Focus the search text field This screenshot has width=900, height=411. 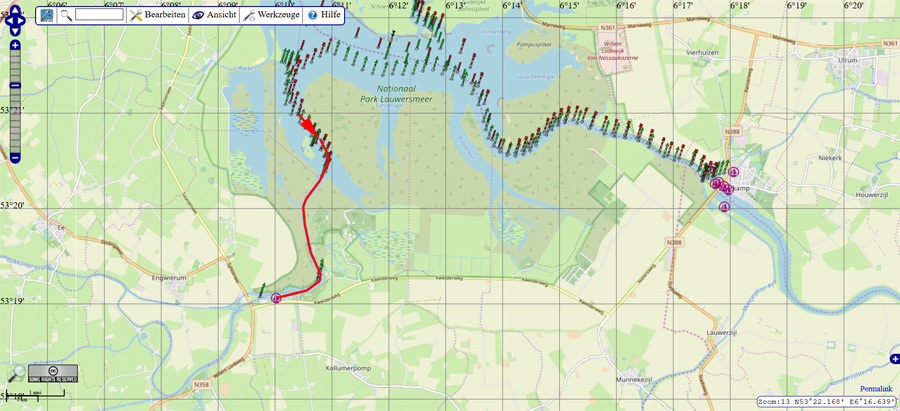coord(99,15)
